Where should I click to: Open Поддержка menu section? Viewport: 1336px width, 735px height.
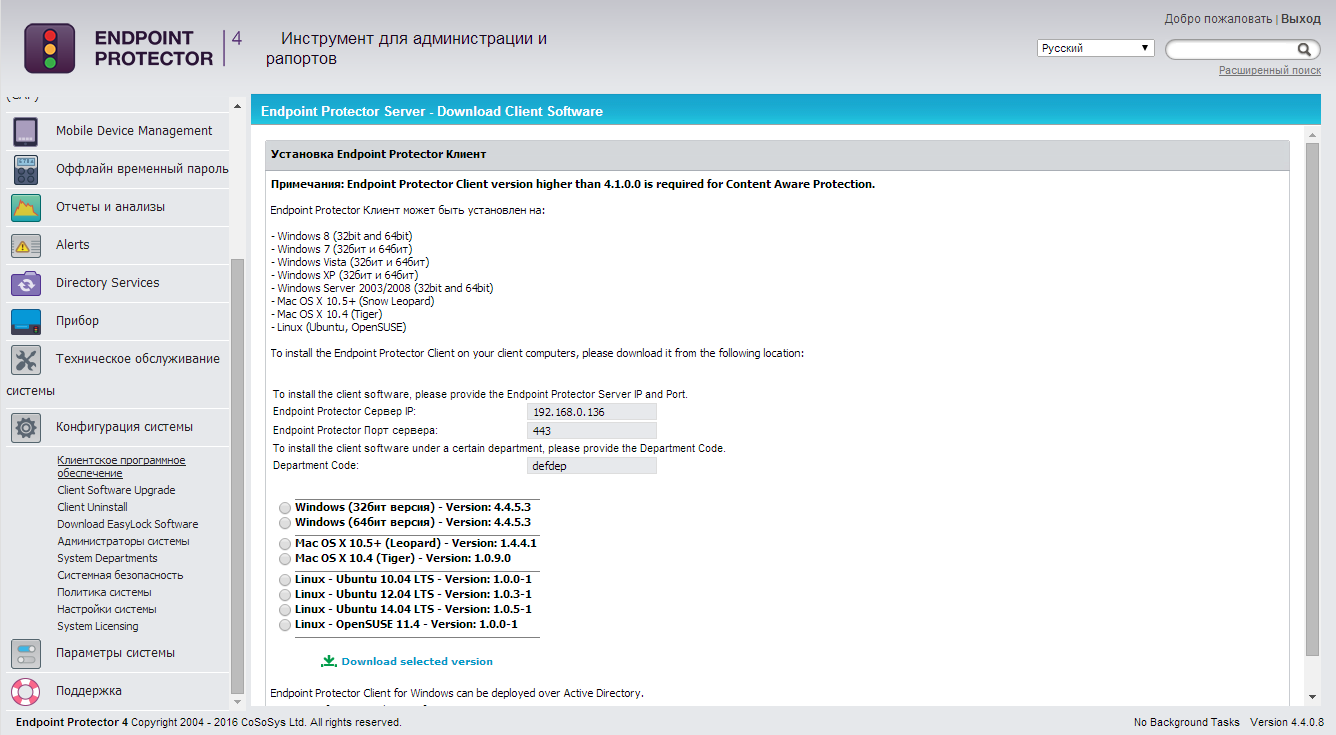(89, 691)
